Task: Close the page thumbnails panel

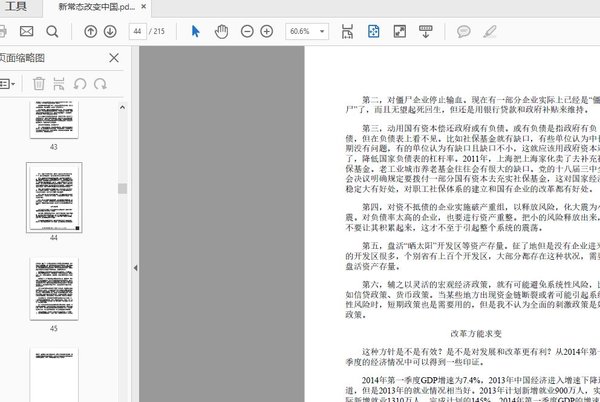Action: (x=114, y=58)
